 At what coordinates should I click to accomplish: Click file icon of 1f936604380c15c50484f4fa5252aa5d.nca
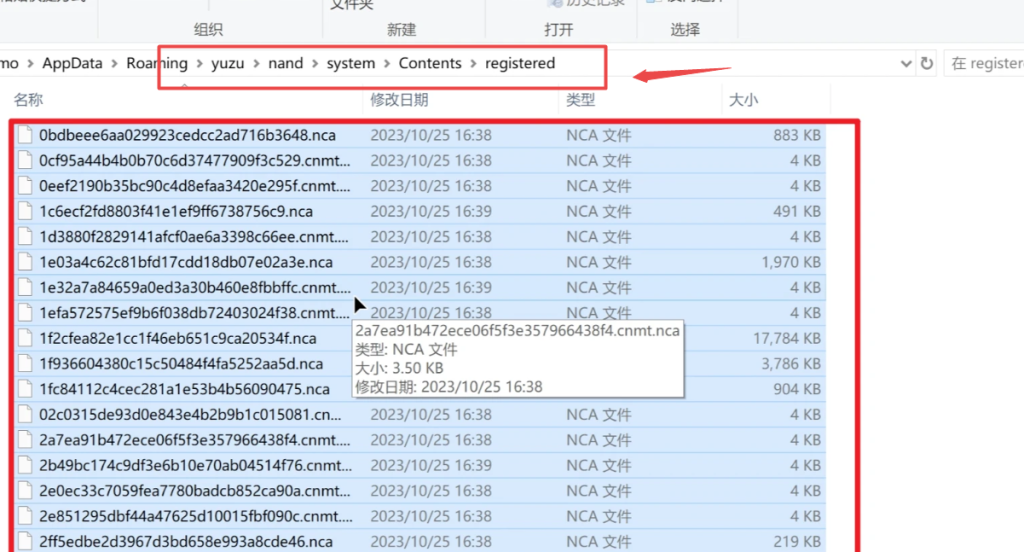(x=25, y=364)
